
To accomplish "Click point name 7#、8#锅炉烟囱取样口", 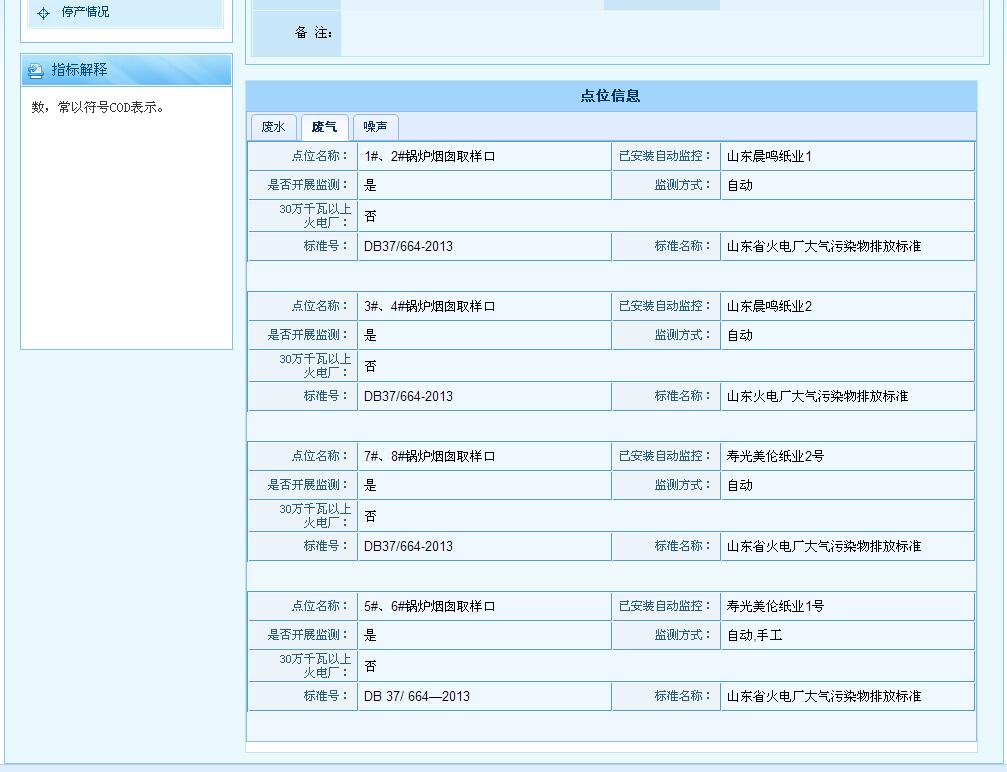I will tap(430, 455).
